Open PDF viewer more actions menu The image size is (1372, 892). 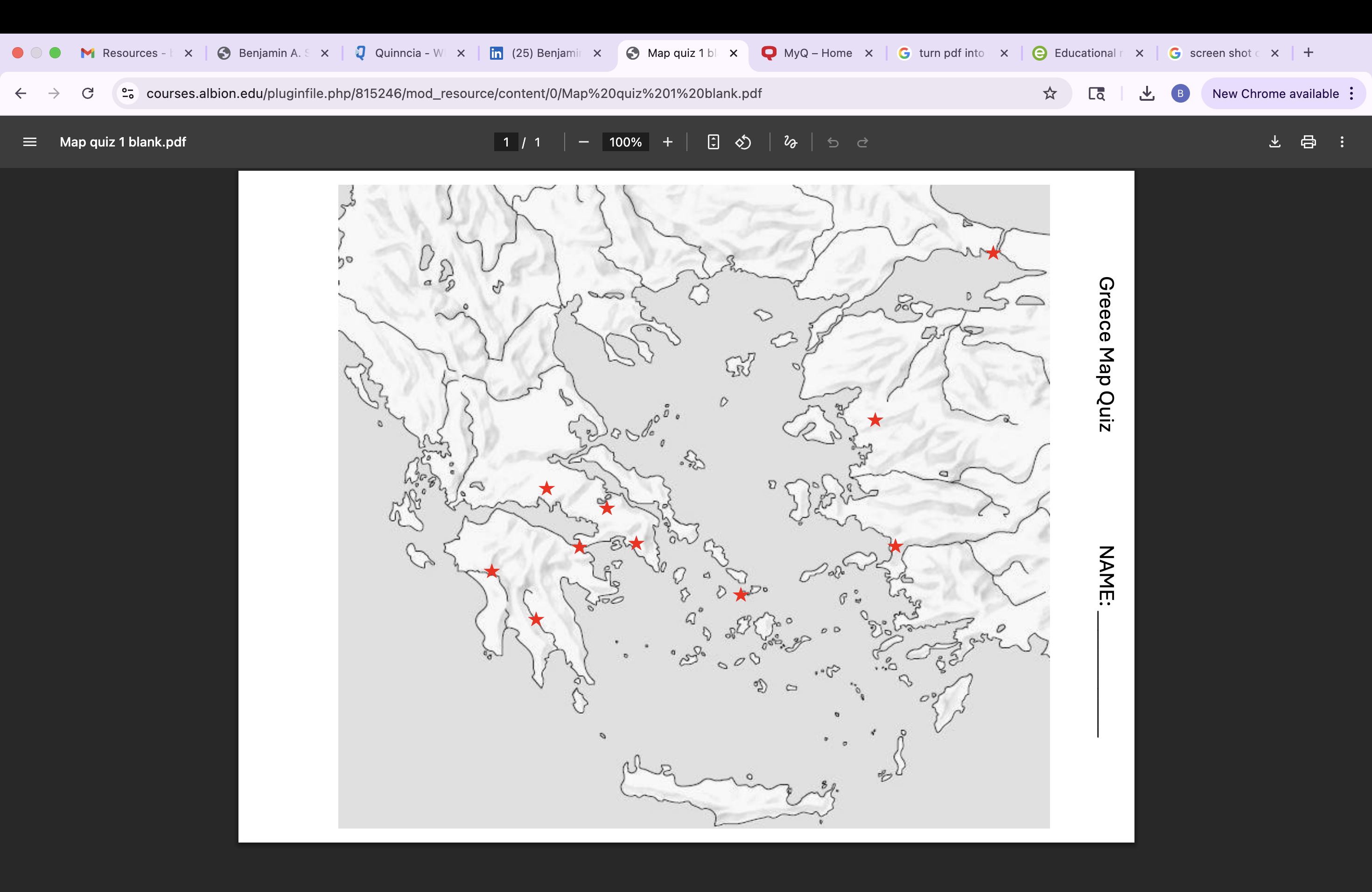tap(1342, 142)
